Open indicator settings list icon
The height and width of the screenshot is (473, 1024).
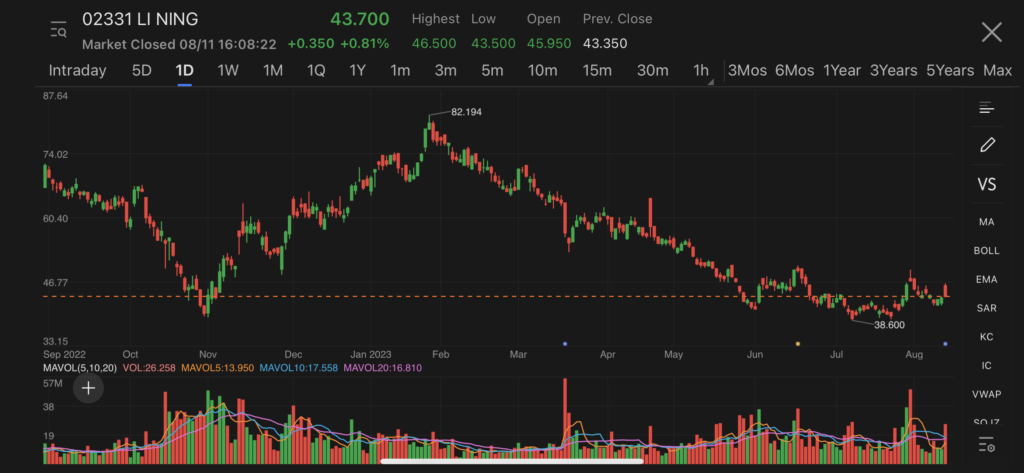[986, 445]
